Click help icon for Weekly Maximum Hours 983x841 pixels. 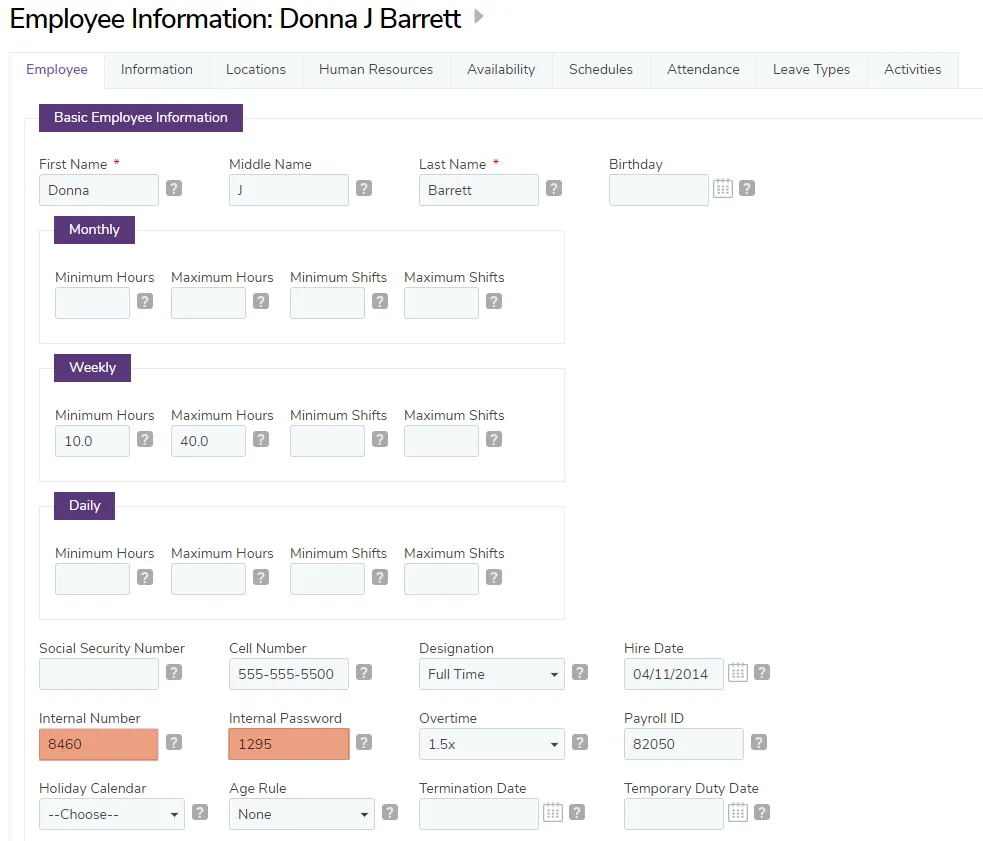(261, 439)
